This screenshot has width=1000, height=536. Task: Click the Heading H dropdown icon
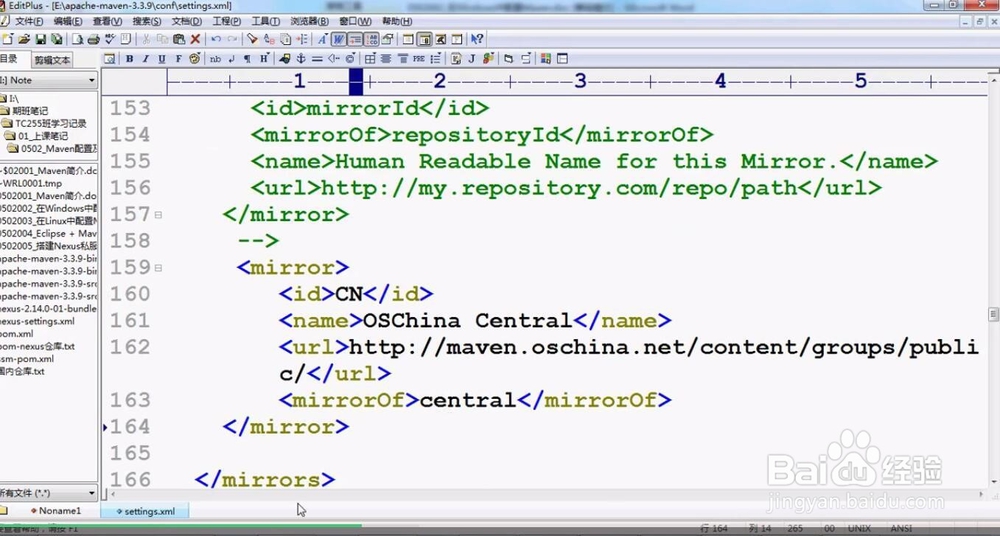coord(263,59)
